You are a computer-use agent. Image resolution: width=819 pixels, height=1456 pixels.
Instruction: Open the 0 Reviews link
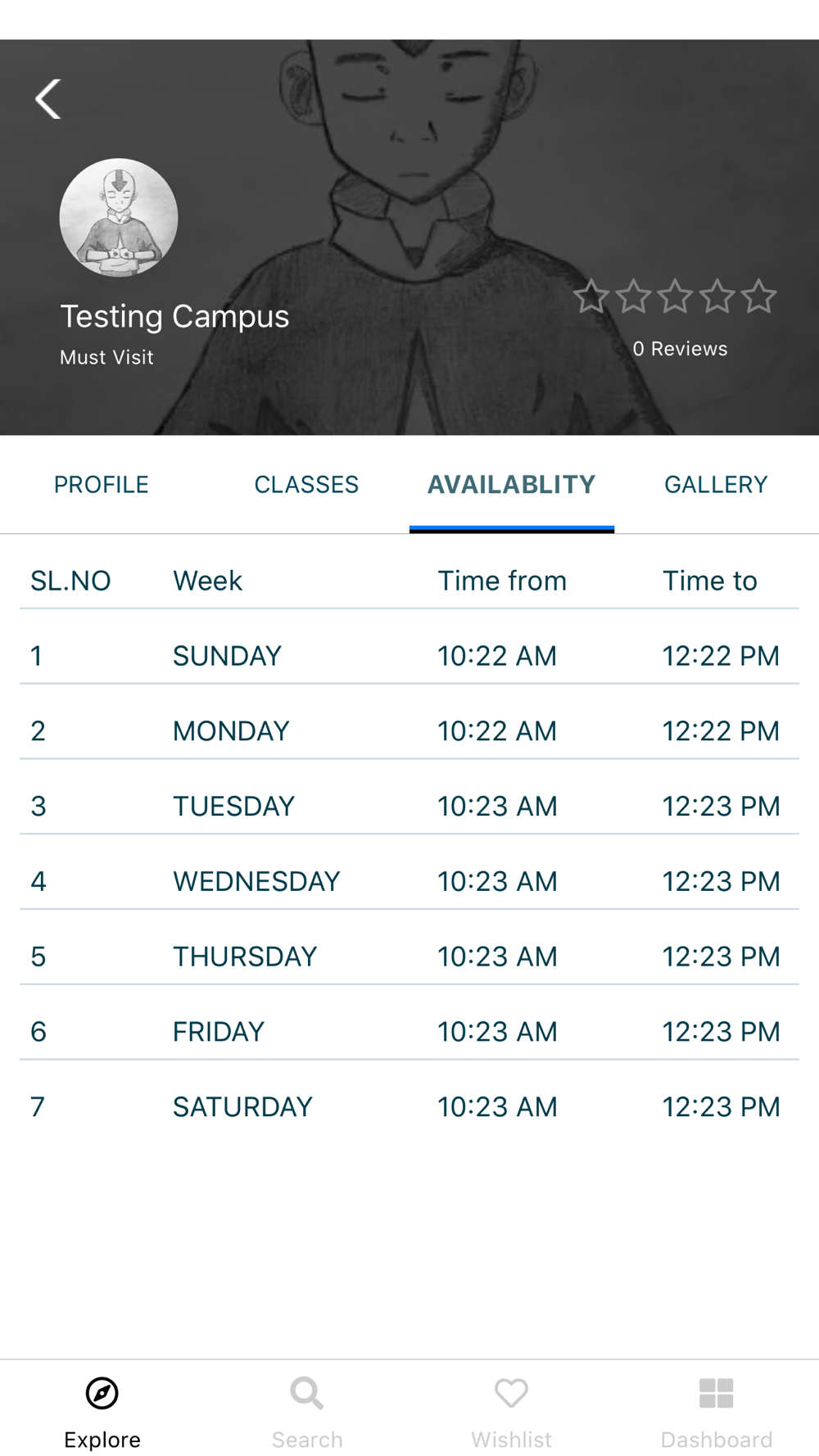pos(680,349)
